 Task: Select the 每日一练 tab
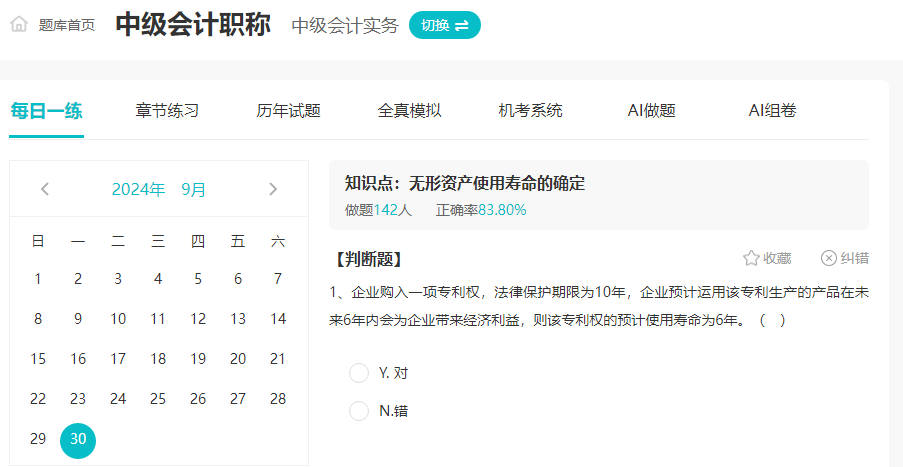46,111
